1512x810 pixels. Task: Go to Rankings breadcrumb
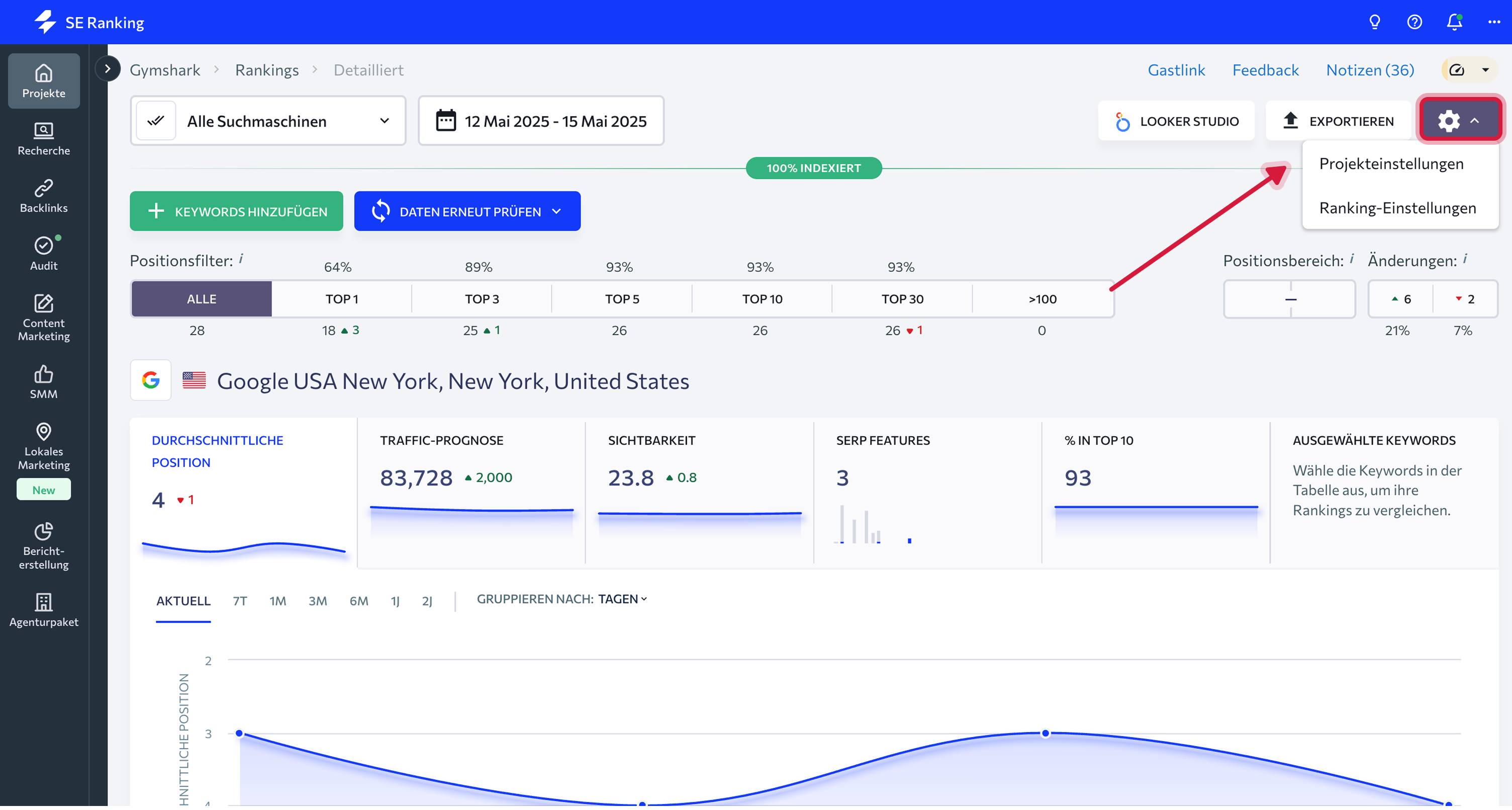[267, 70]
